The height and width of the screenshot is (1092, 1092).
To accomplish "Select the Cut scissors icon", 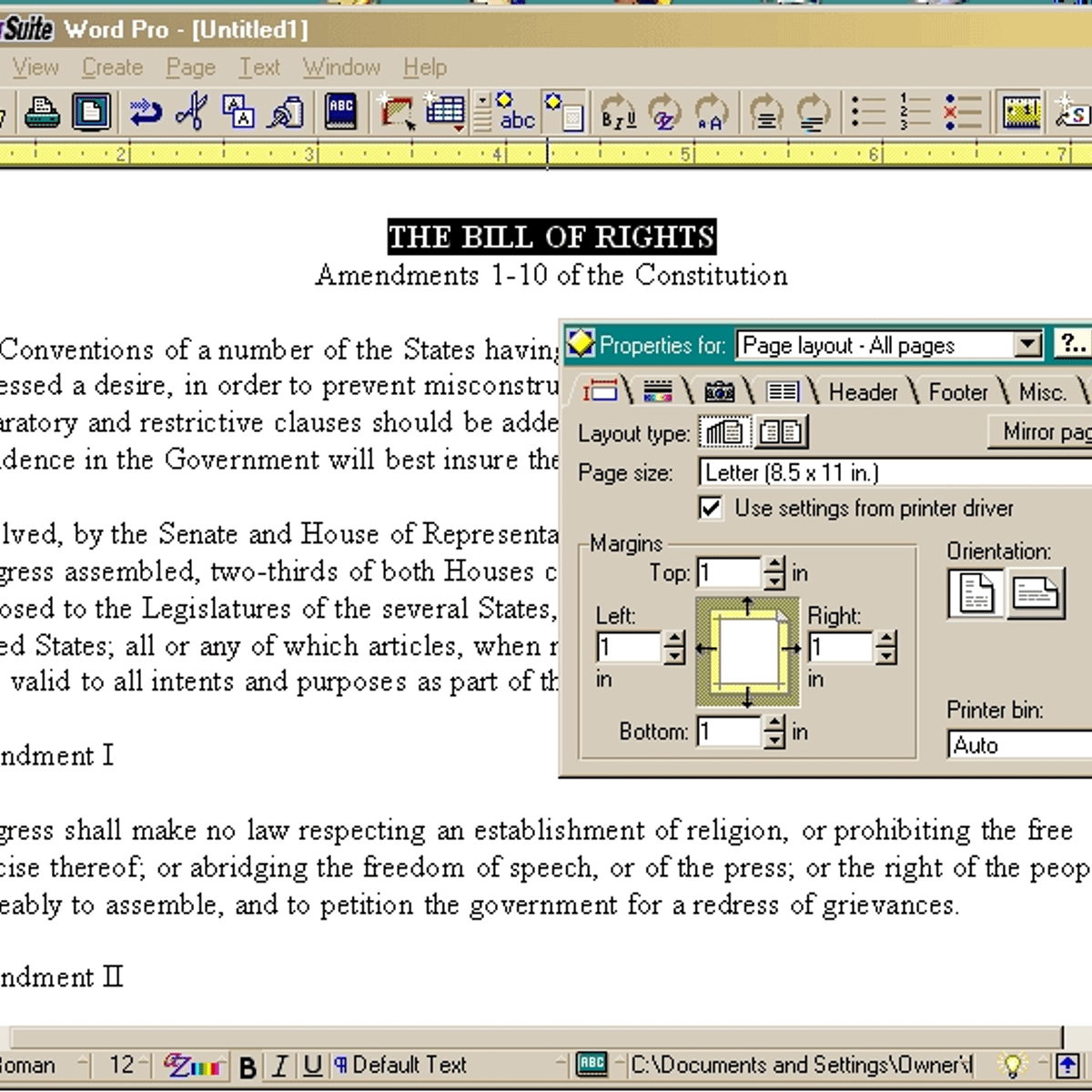I will pos(192,113).
